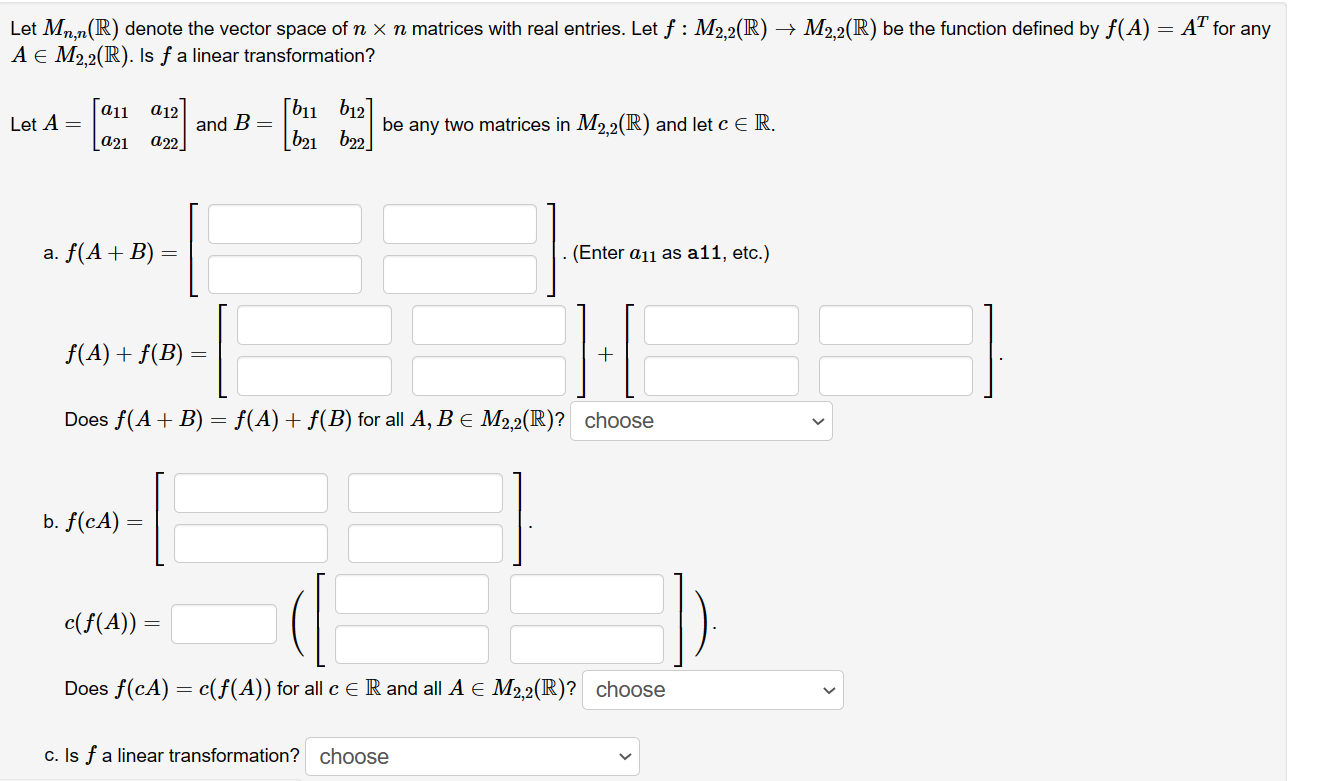Screen dimensions: 1321x781
Task: Select the top-left box of the f(B) matrix
Action: [x=721, y=324]
